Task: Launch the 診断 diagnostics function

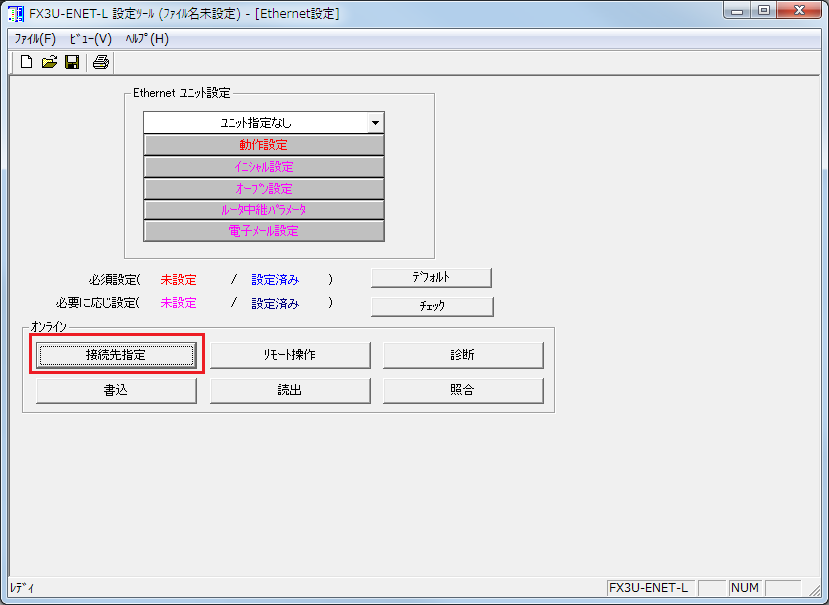Action: pyautogui.click(x=462, y=355)
